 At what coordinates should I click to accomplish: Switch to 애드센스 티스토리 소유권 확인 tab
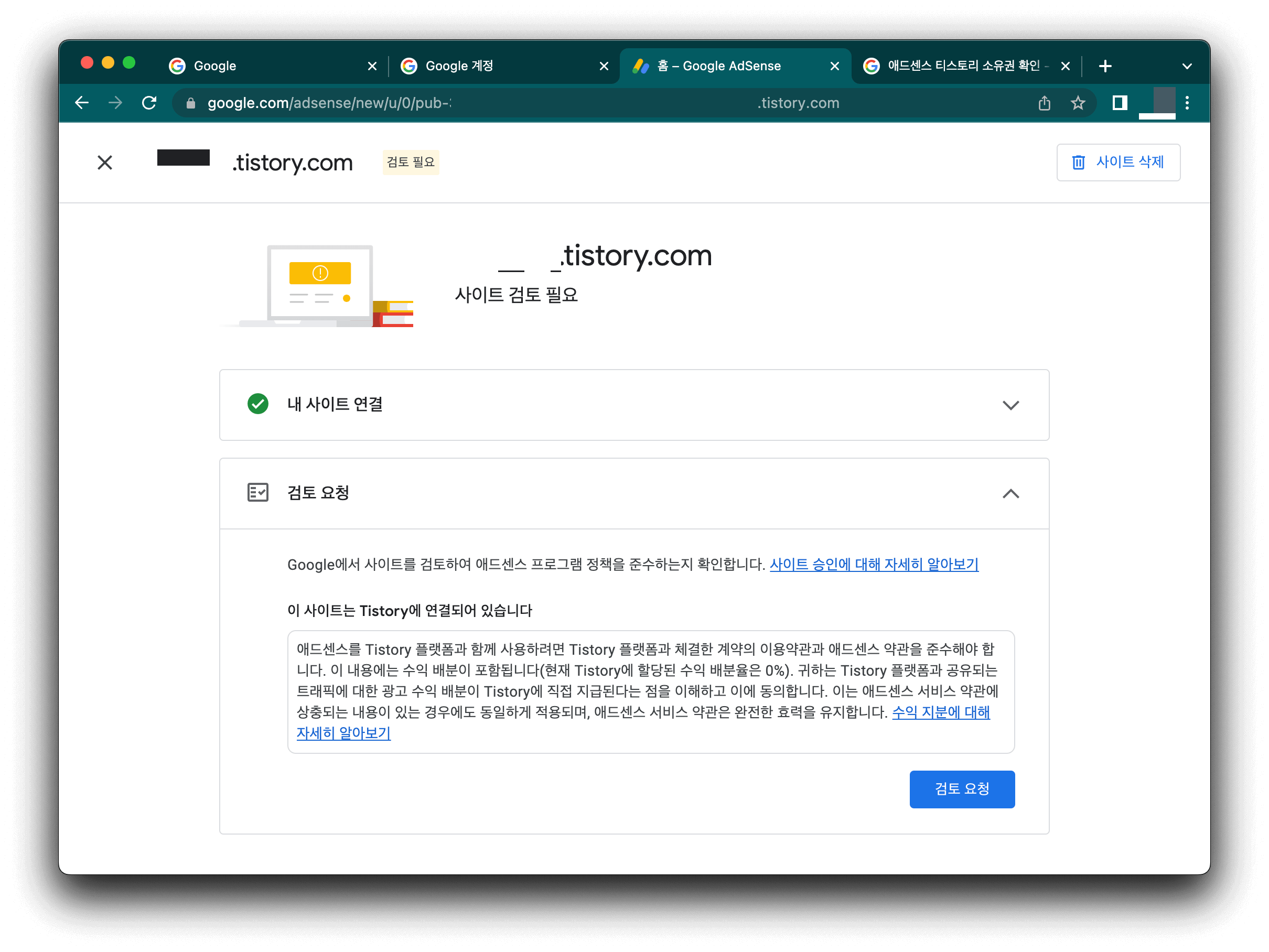click(963, 67)
